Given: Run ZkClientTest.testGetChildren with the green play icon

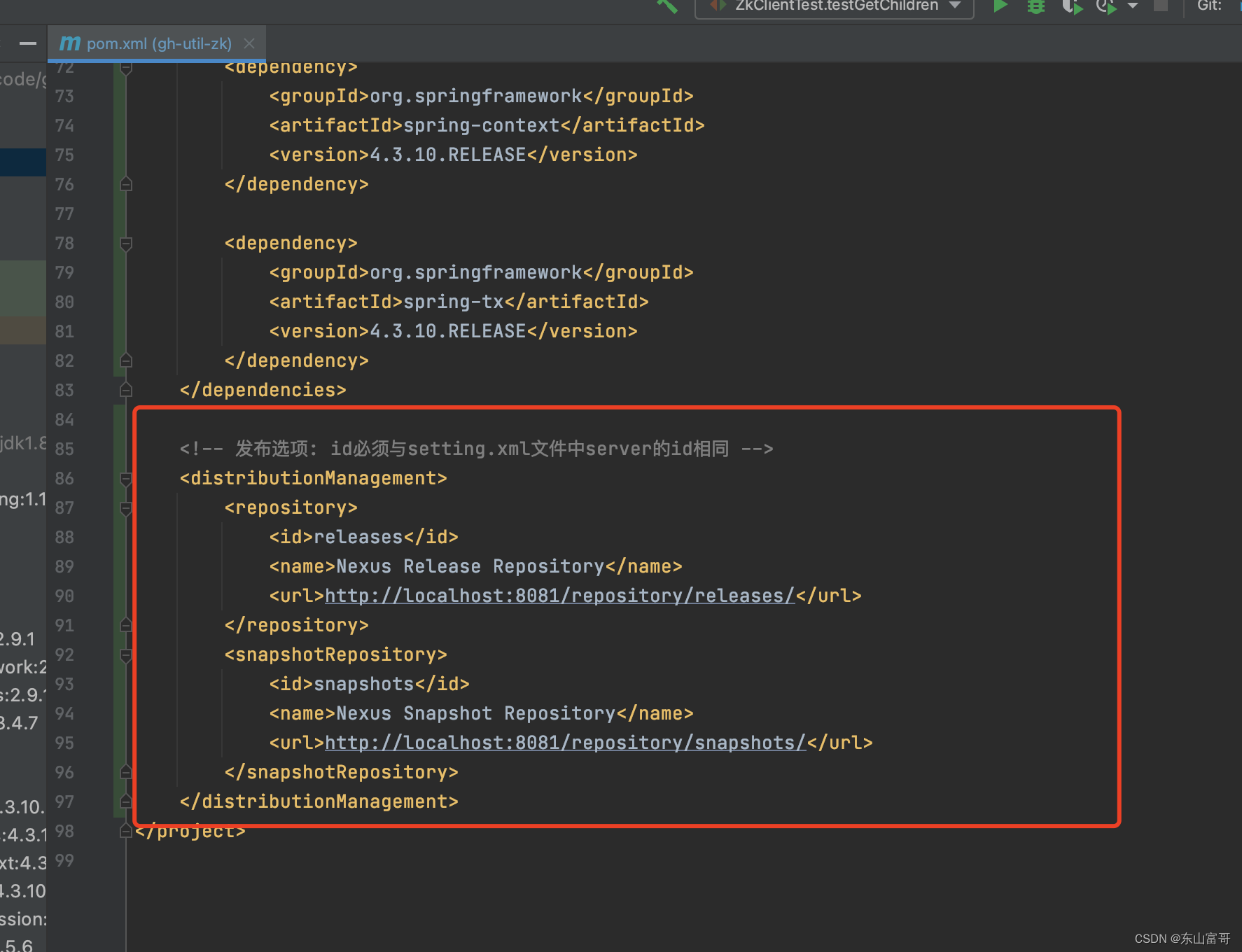Looking at the screenshot, I should 1000,6.
